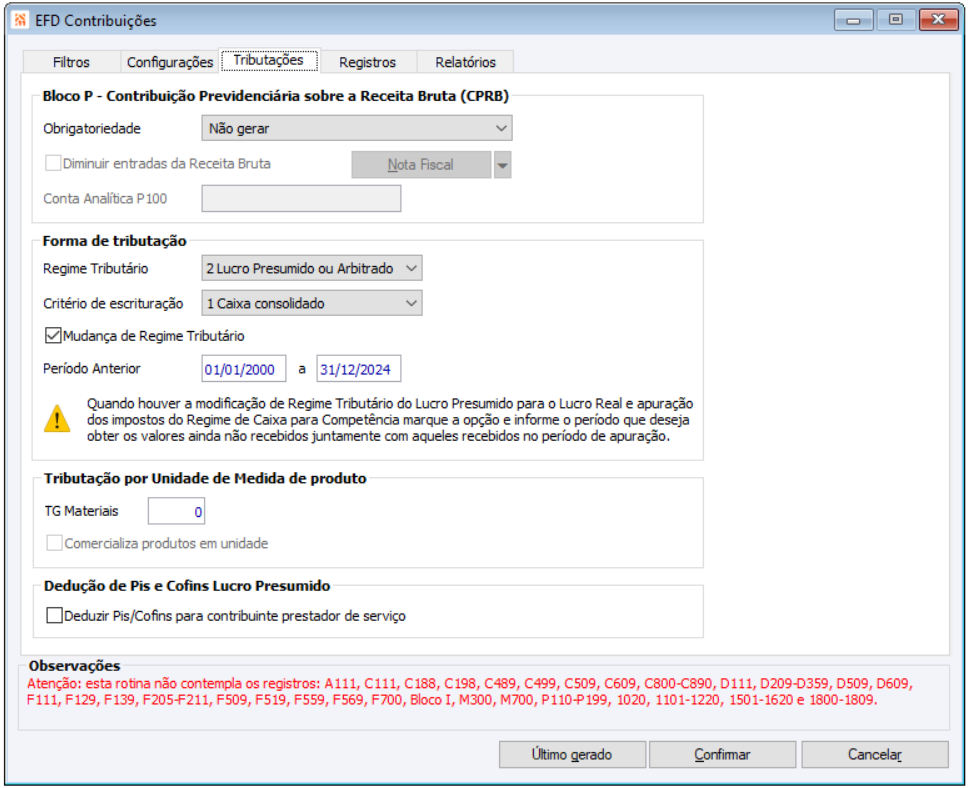Expand the Regime Tributário dropdown

point(312,268)
